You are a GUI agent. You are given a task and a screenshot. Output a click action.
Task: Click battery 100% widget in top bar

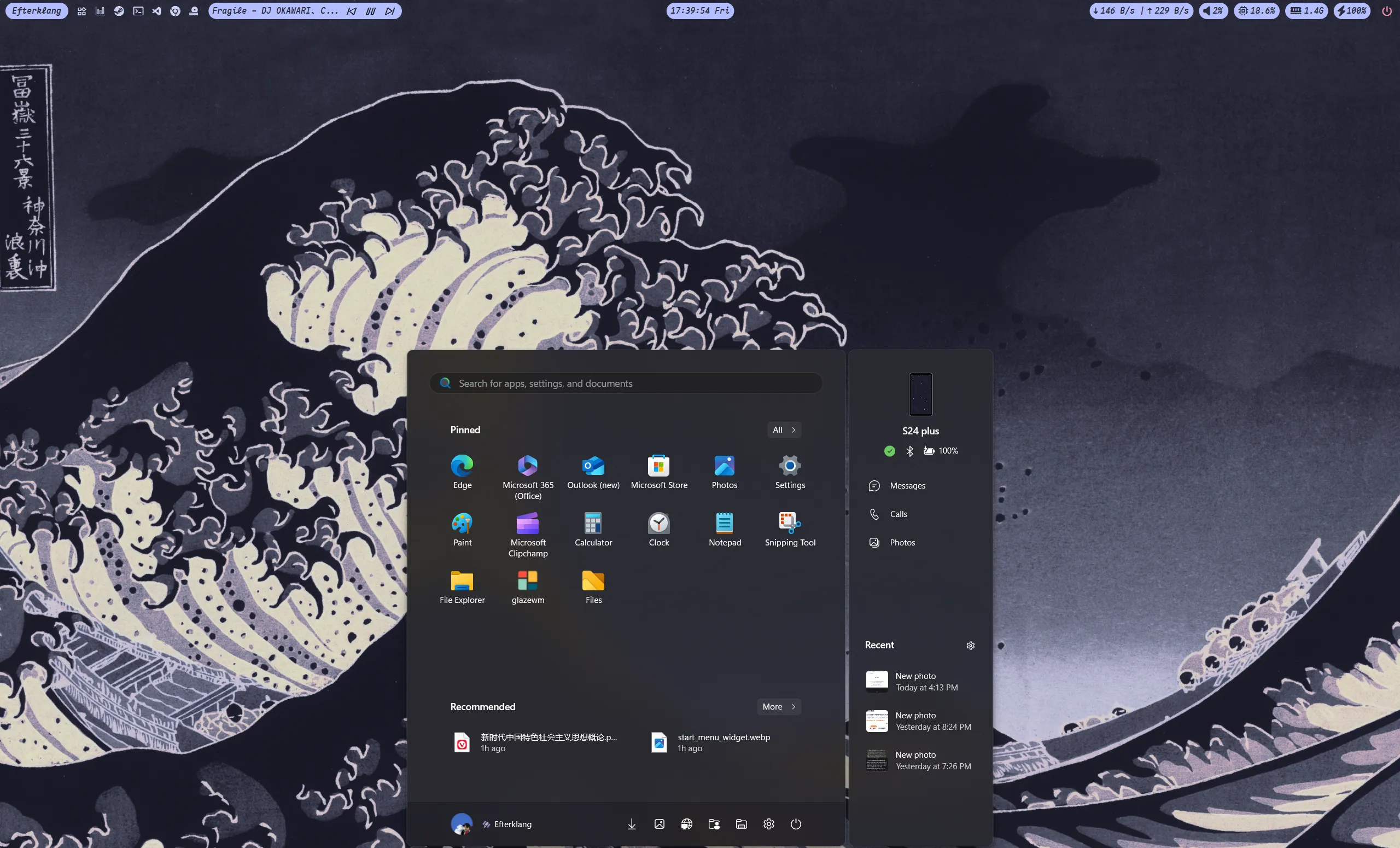(x=1352, y=11)
